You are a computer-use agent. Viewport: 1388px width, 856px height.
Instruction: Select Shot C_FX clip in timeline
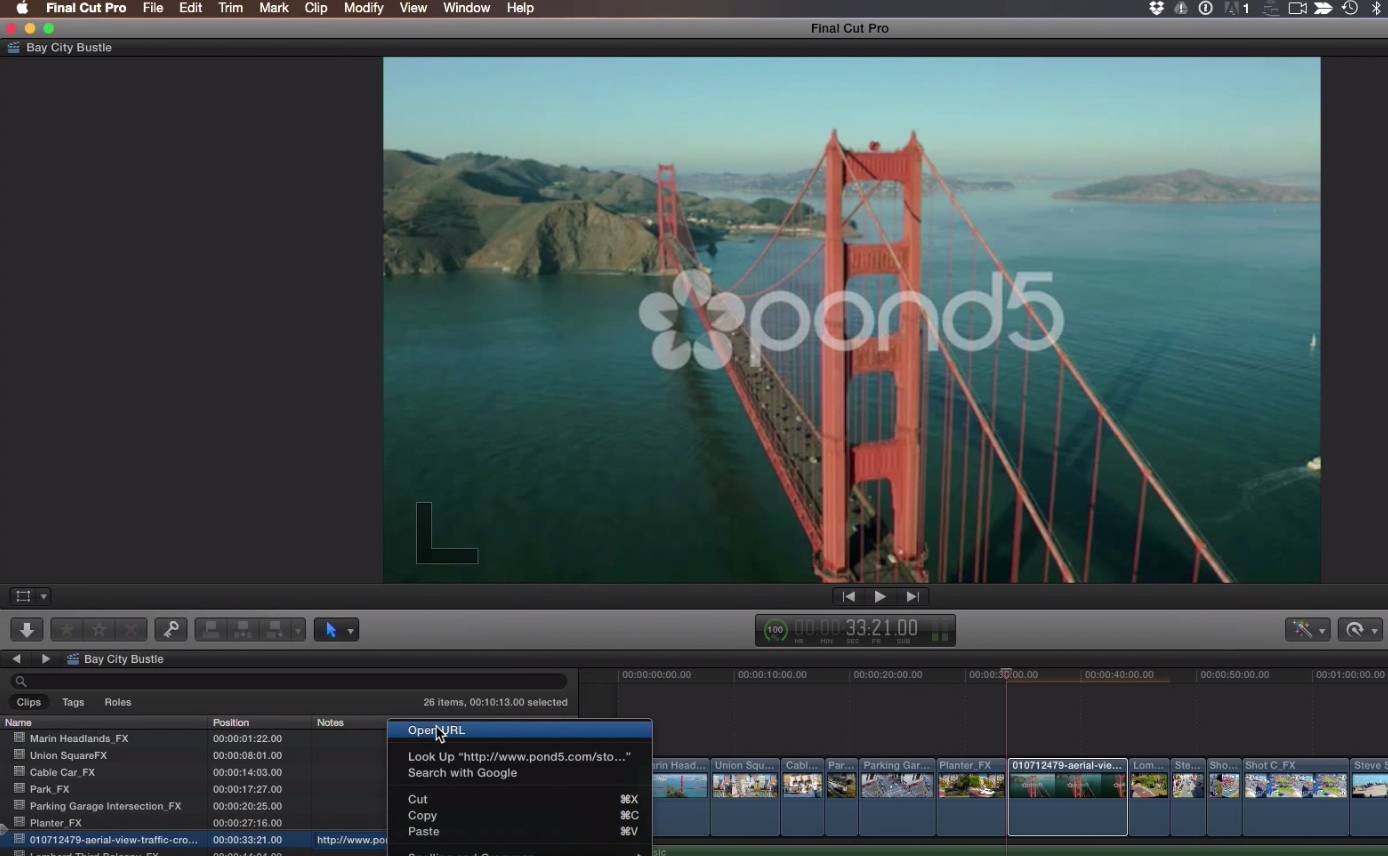coord(1295,796)
